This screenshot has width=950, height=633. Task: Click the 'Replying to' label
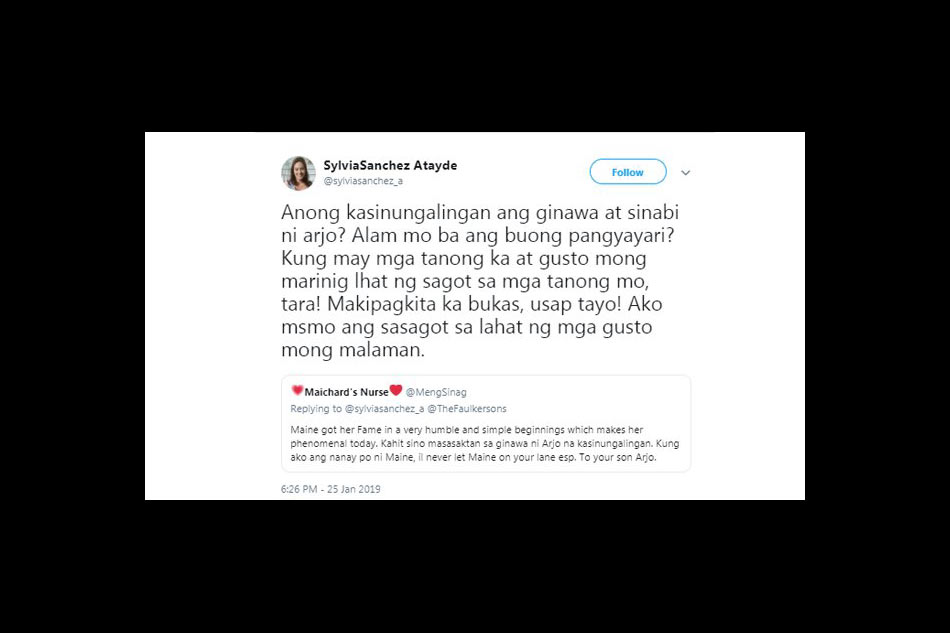tap(316, 409)
